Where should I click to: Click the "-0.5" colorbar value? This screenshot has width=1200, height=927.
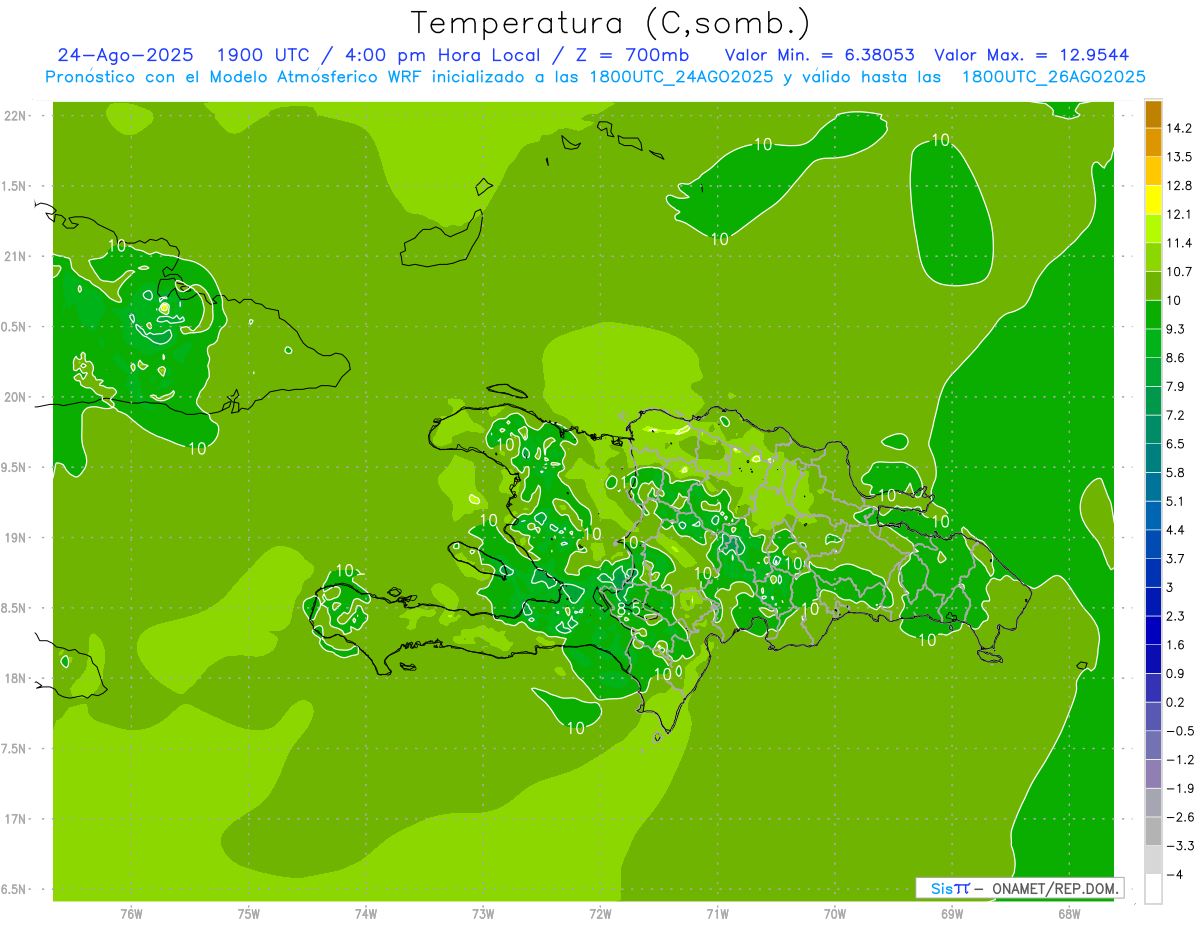pyautogui.click(x=1180, y=731)
